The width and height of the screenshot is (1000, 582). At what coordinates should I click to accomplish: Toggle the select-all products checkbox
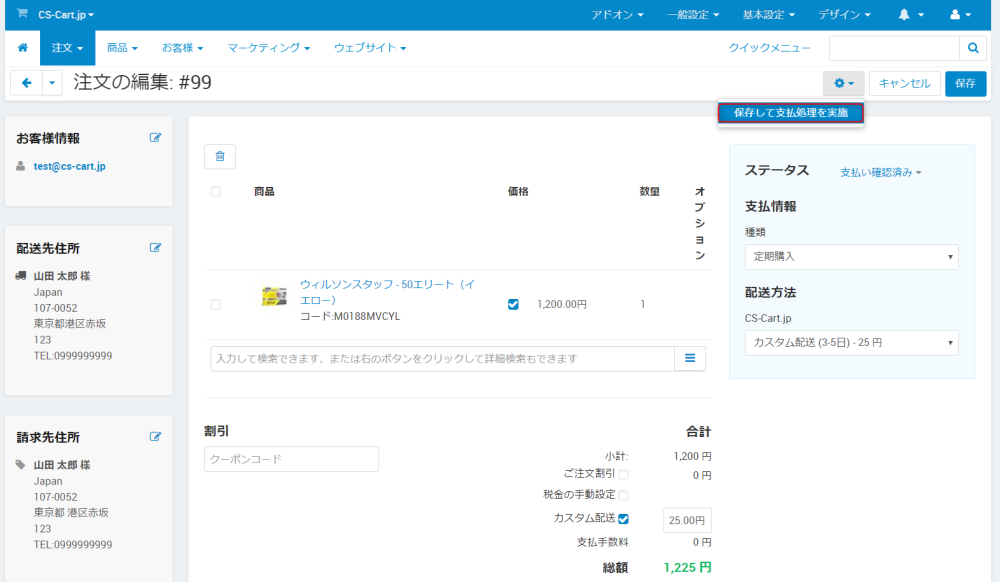(x=216, y=192)
